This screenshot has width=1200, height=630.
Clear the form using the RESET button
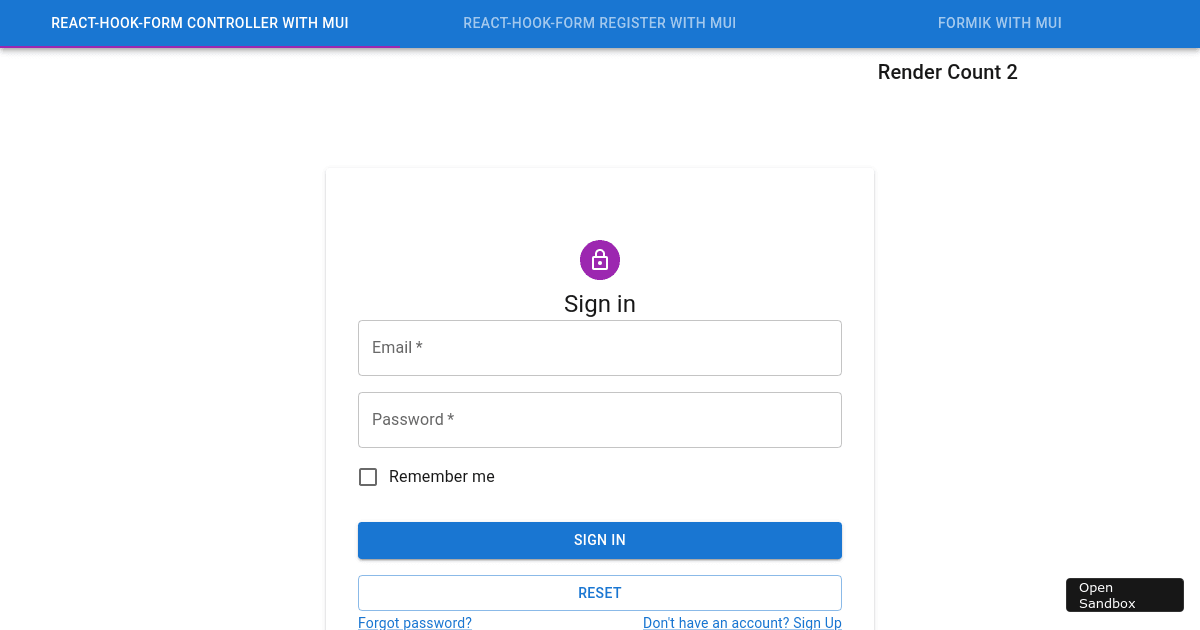pyautogui.click(x=600, y=593)
